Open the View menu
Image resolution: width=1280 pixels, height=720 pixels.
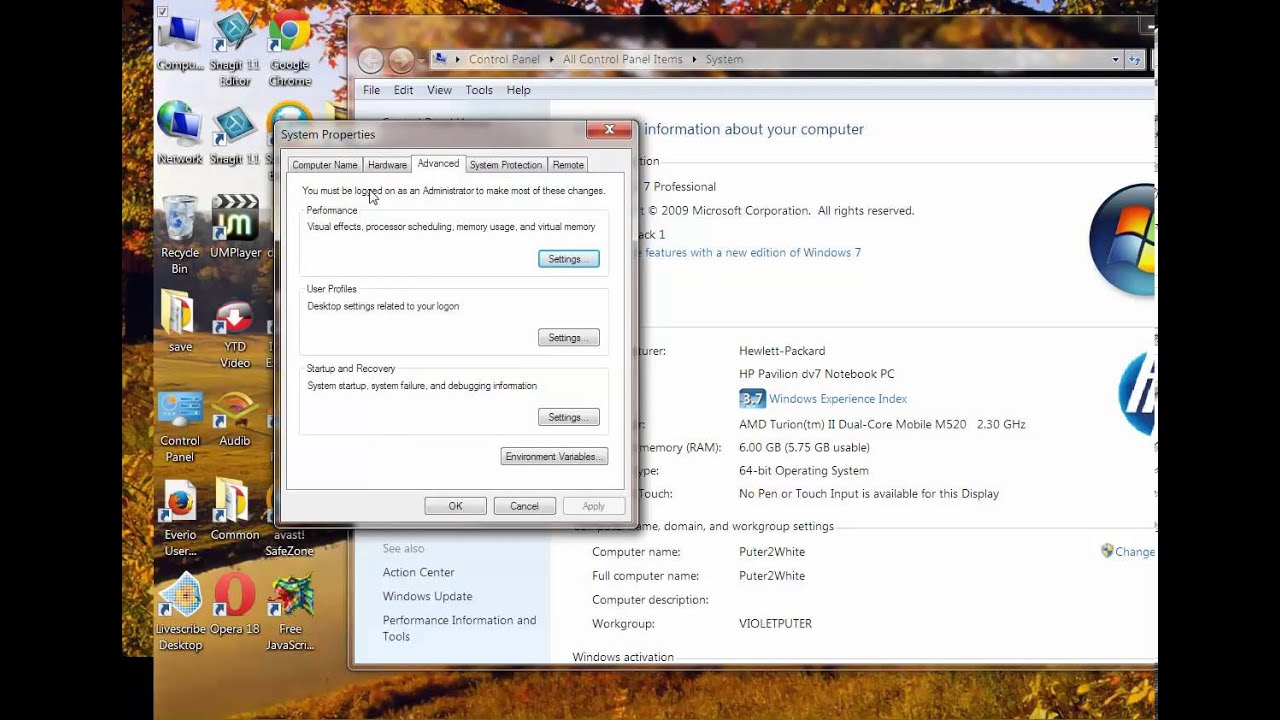pyautogui.click(x=439, y=90)
